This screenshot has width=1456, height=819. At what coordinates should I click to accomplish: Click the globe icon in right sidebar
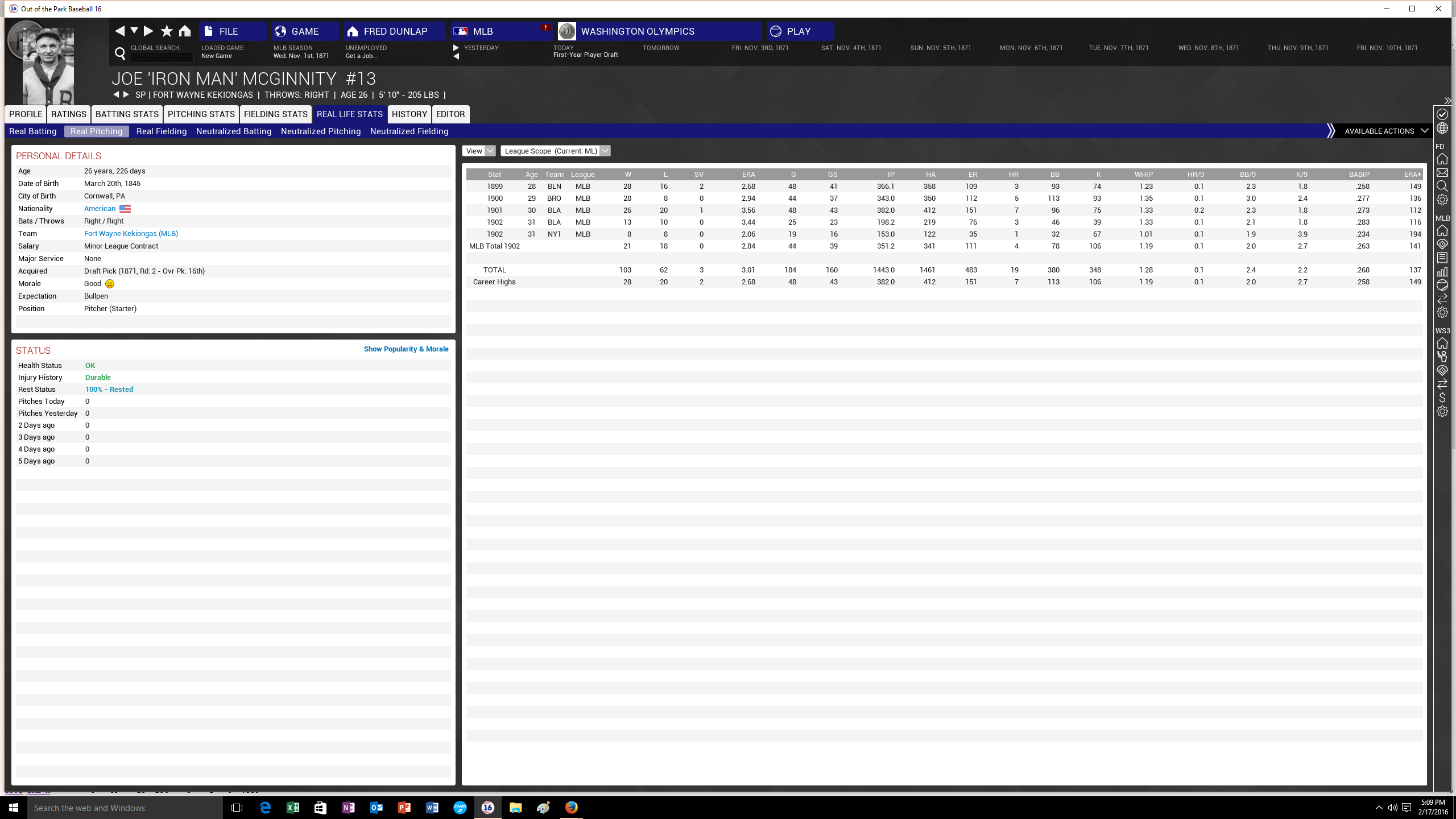click(x=1442, y=129)
